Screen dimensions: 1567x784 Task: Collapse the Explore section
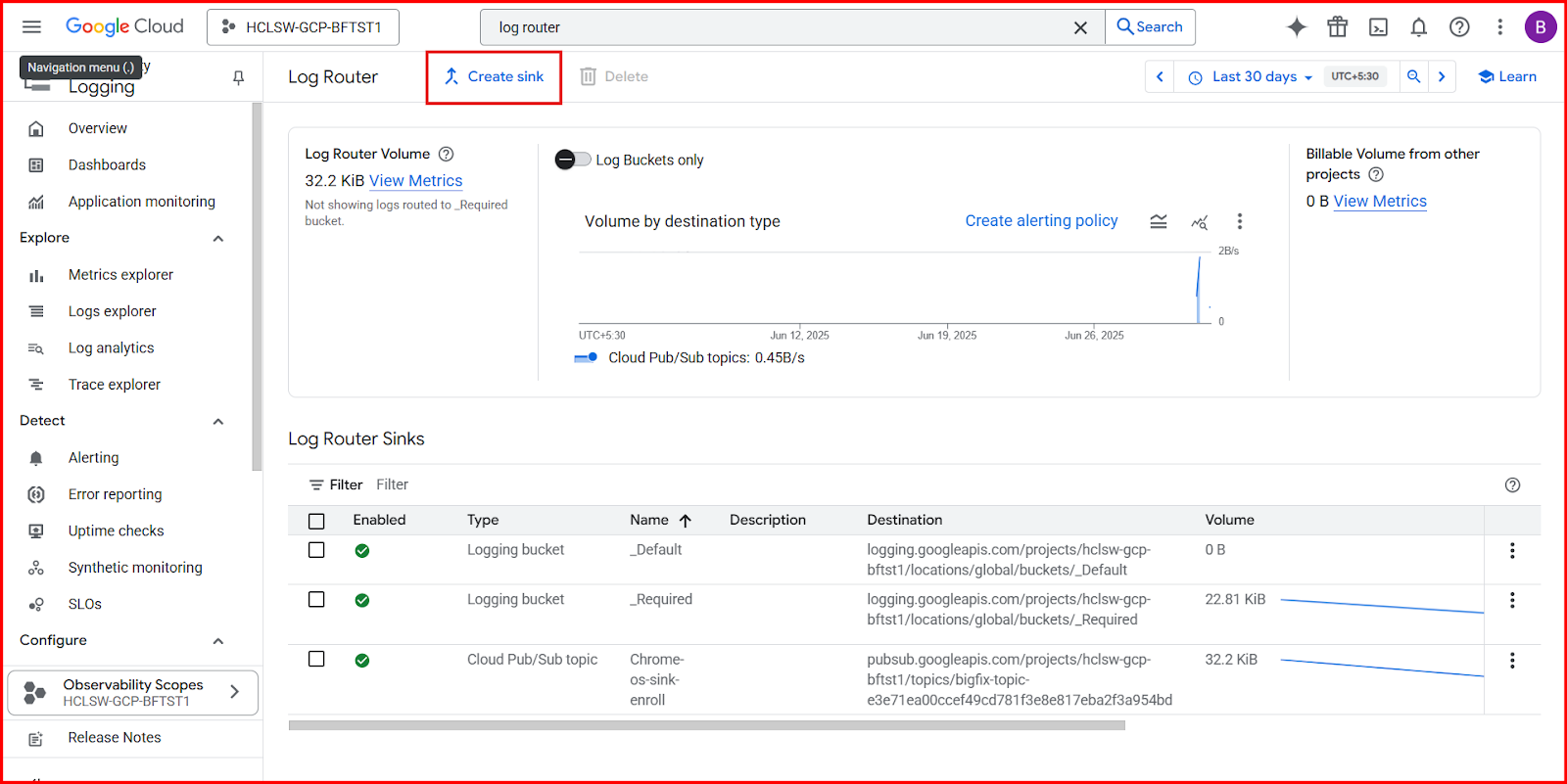(x=218, y=238)
